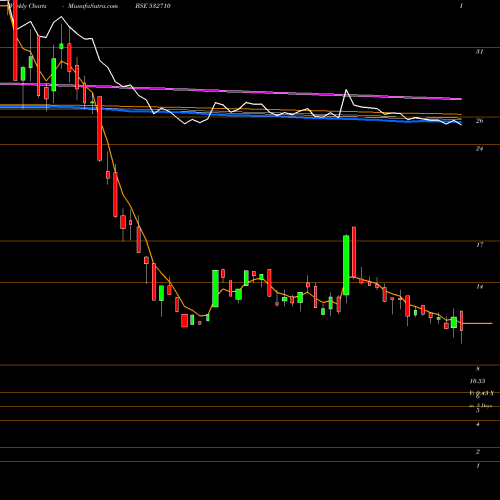Image resolution: width=500 pixels, height=500 pixels.
Task: Click the '14' price axis label
Action: (479, 287)
